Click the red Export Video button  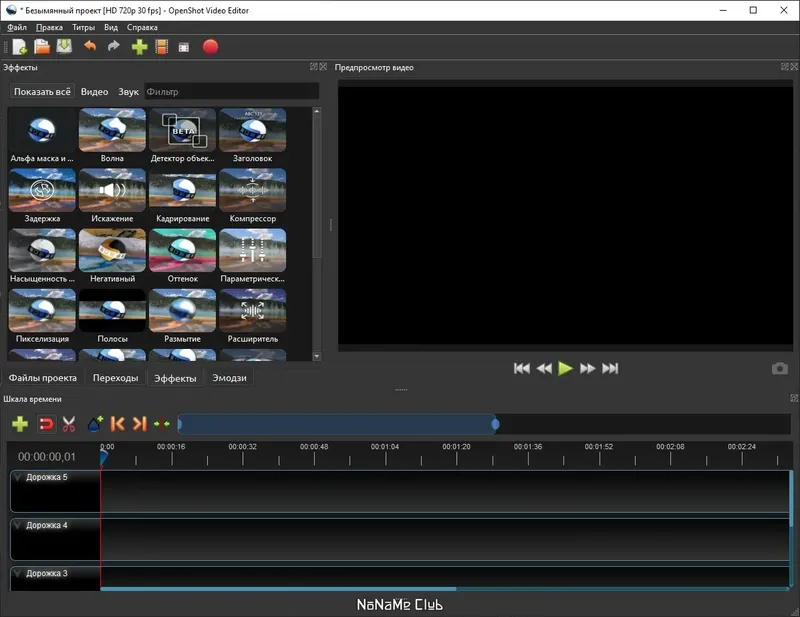tap(210, 47)
